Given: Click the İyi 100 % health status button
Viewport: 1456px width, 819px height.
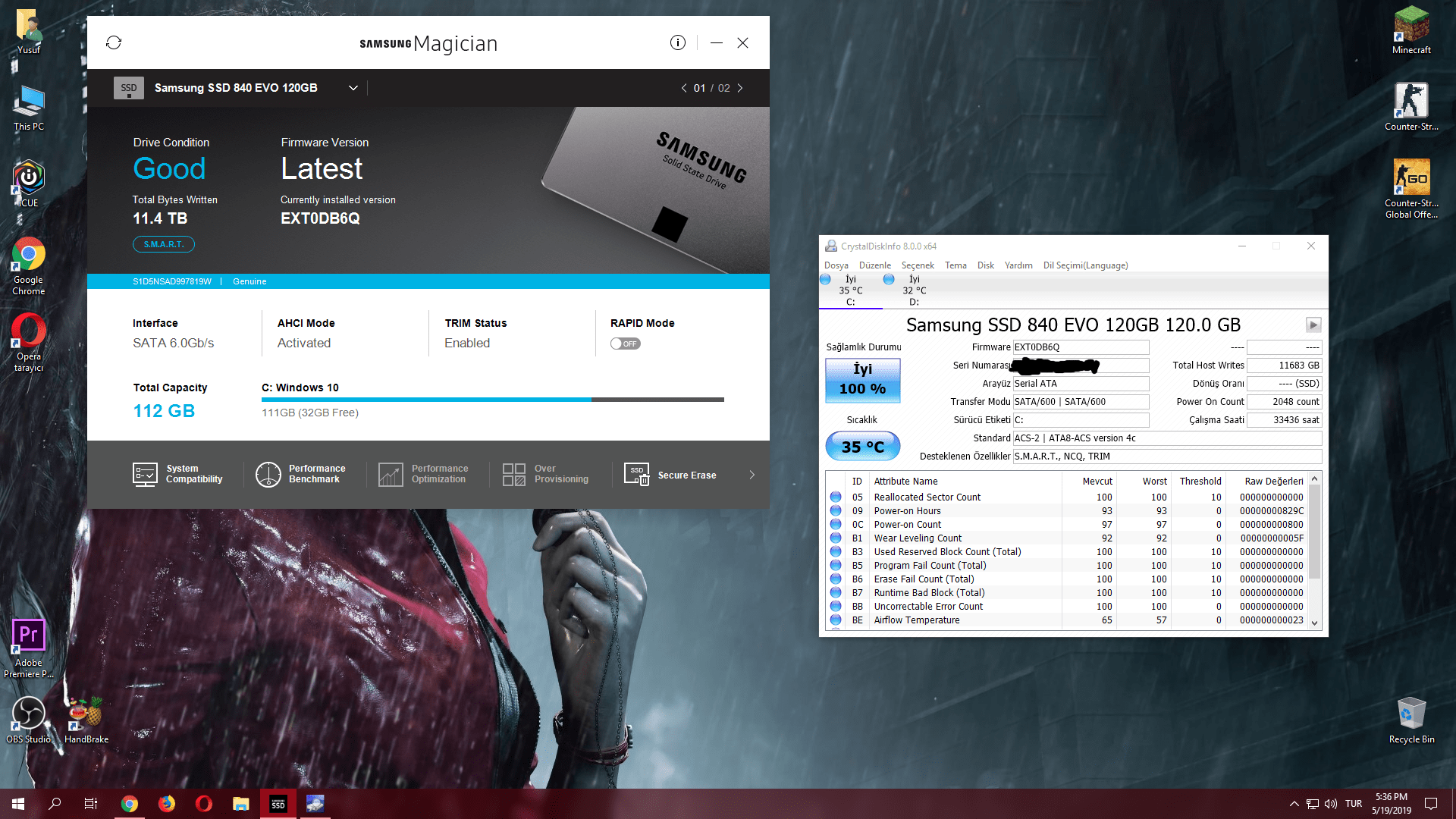Looking at the screenshot, I should (862, 379).
